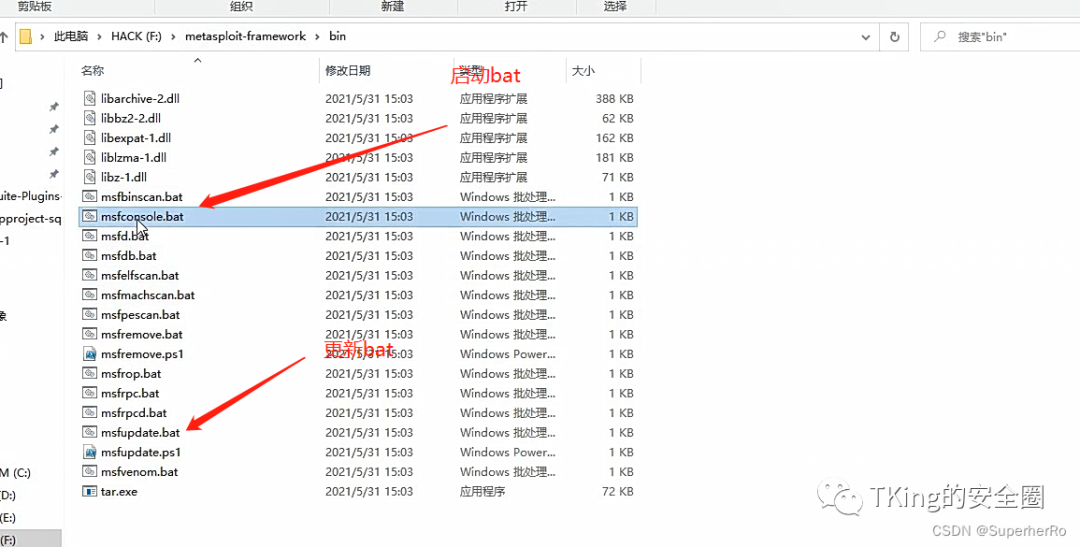Select the (F:) drive in sidebar
The height and width of the screenshot is (547, 1080).
(x=8, y=539)
